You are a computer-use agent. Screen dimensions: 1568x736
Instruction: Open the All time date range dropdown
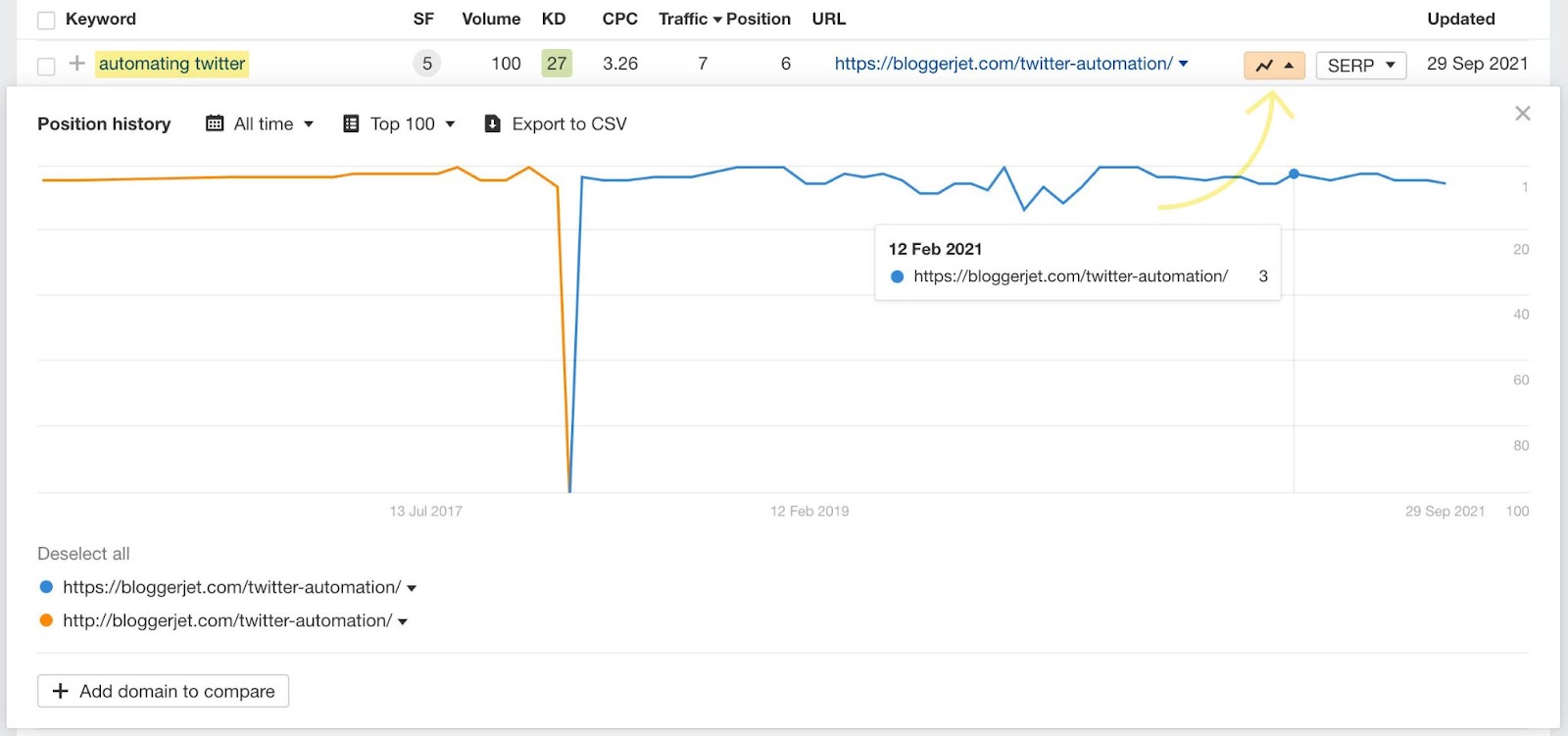pyautogui.click(x=263, y=123)
